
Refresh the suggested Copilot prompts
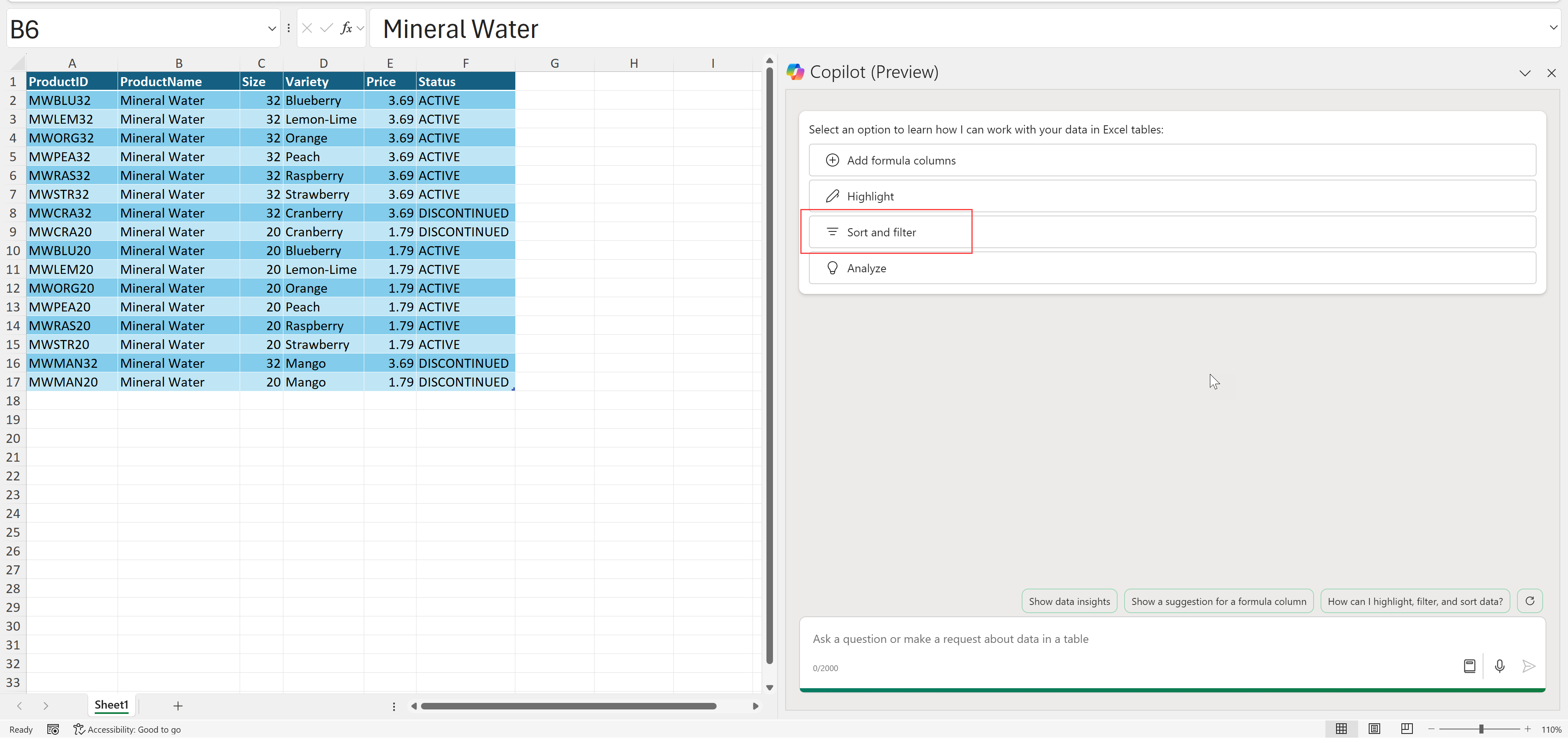(x=1529, y=600)
